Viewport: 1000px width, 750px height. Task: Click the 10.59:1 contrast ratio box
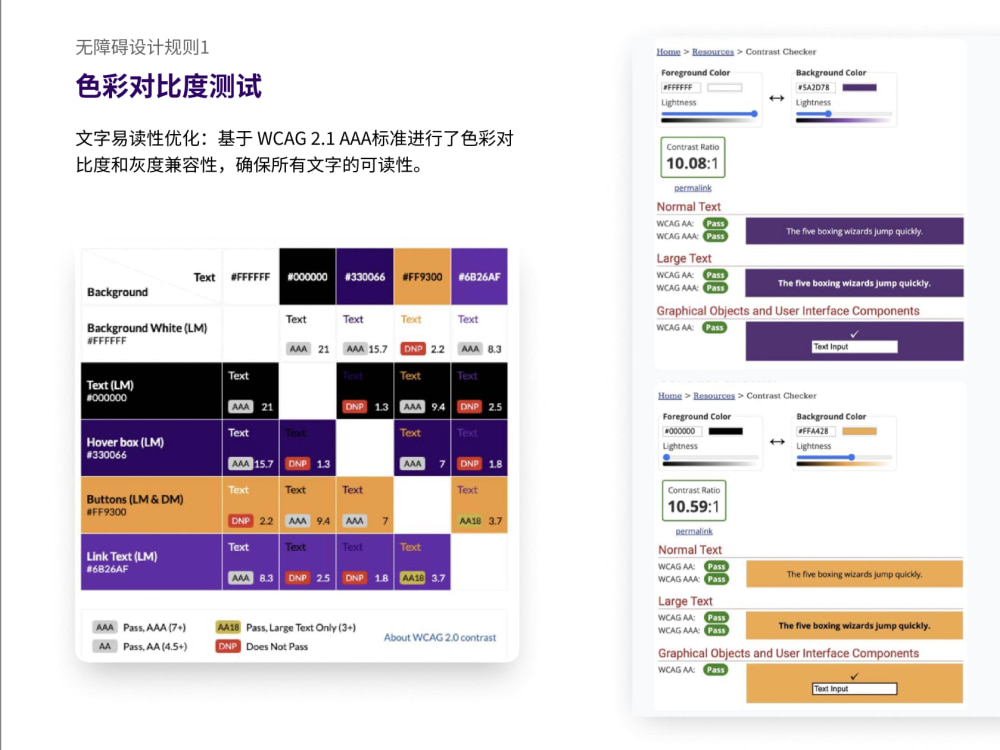pyautogui.click(x=694, y=500)
